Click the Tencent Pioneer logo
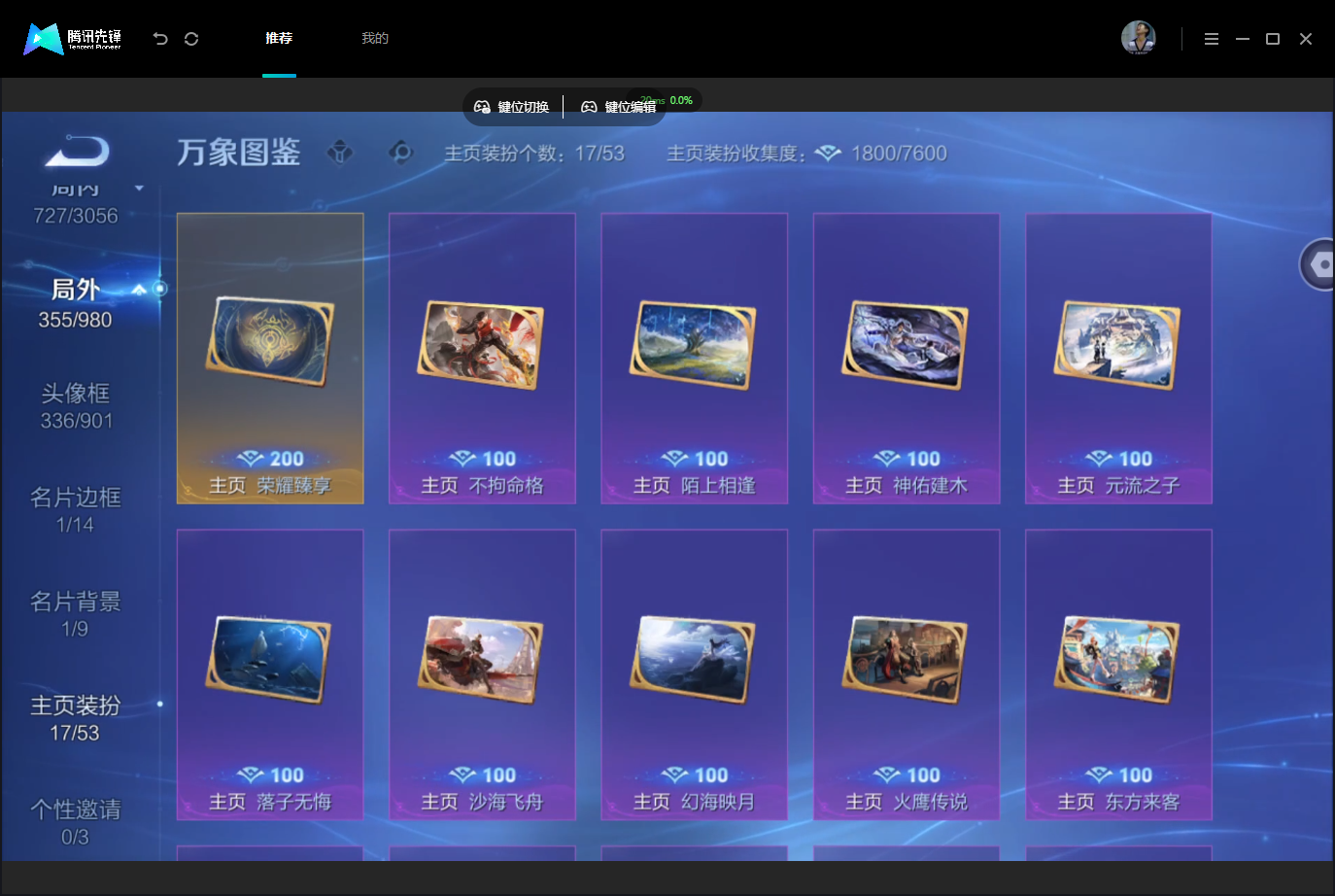This screenshot has height=896, width=1335. 73,39
